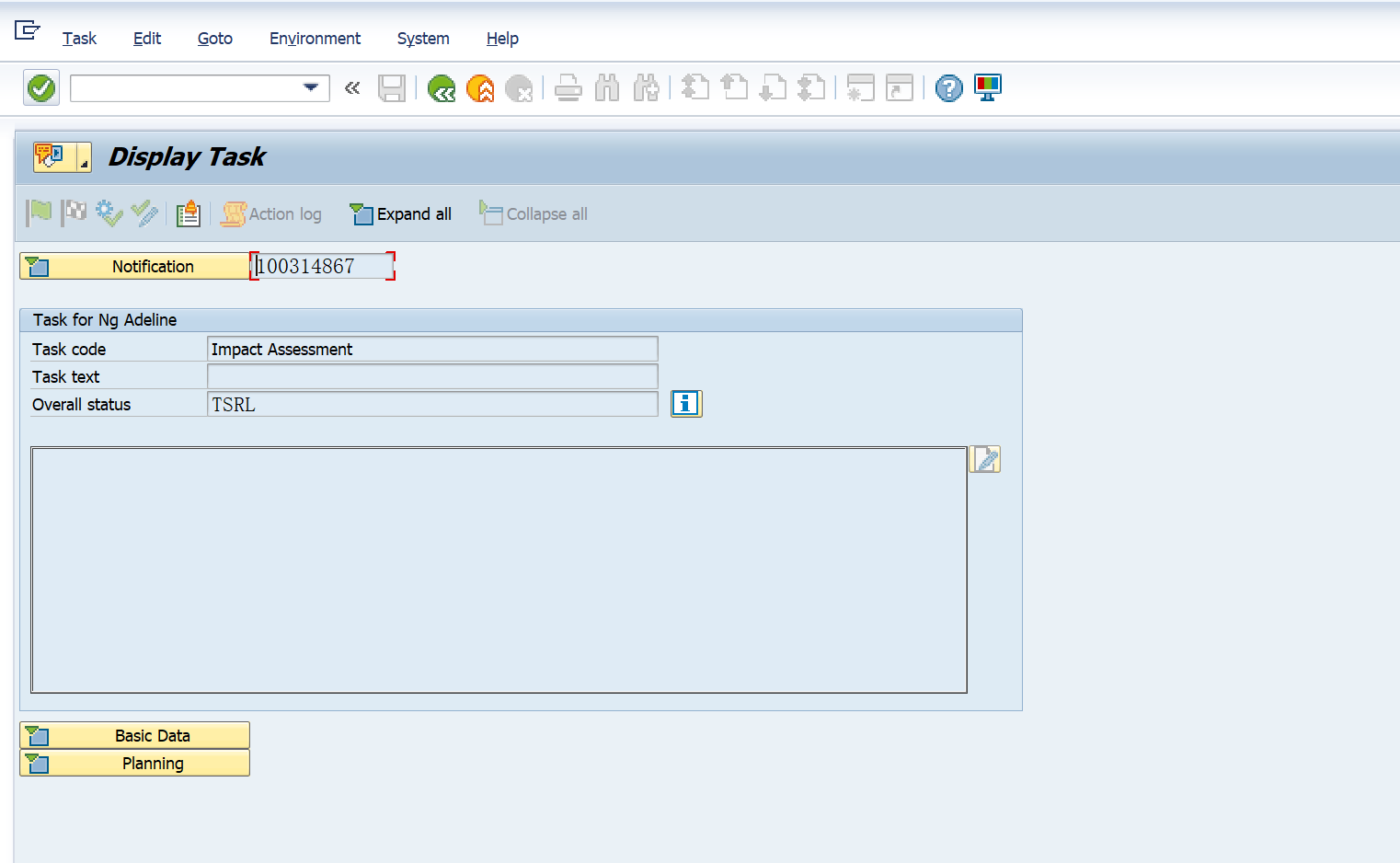
Task: Open the long text editor pencil icon
Action: click(985, 459)
